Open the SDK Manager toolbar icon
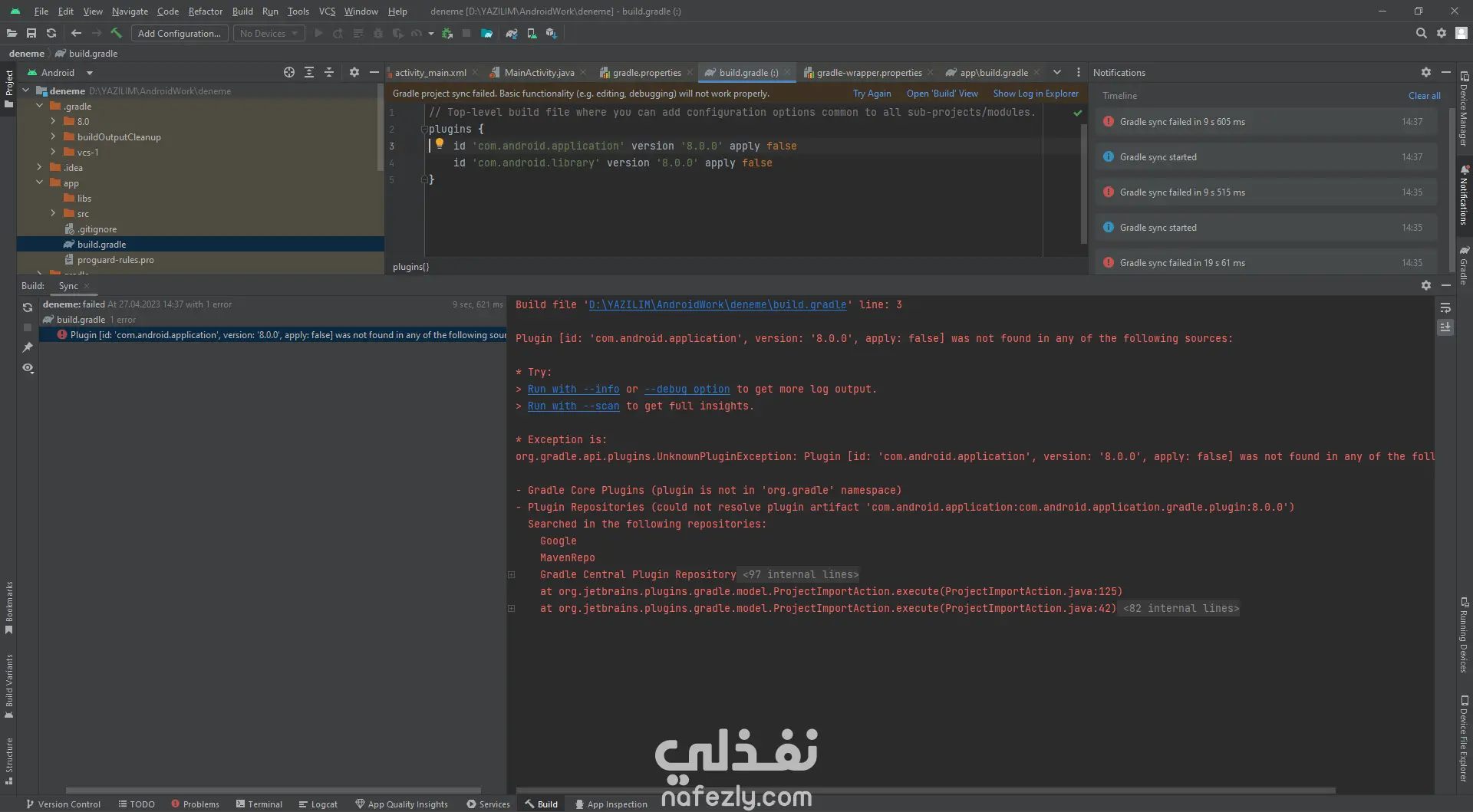Viewport: 1473px width, 812px height. tap(552, 33)
